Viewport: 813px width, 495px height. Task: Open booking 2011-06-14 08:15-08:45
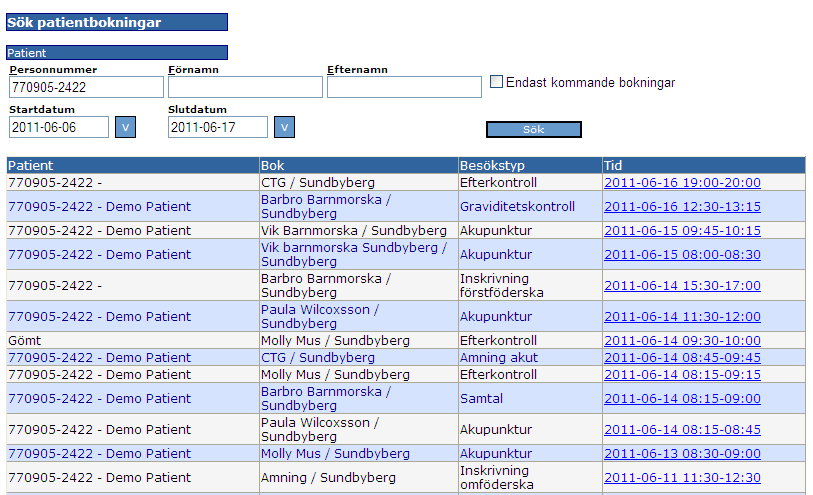coord(682,430)
